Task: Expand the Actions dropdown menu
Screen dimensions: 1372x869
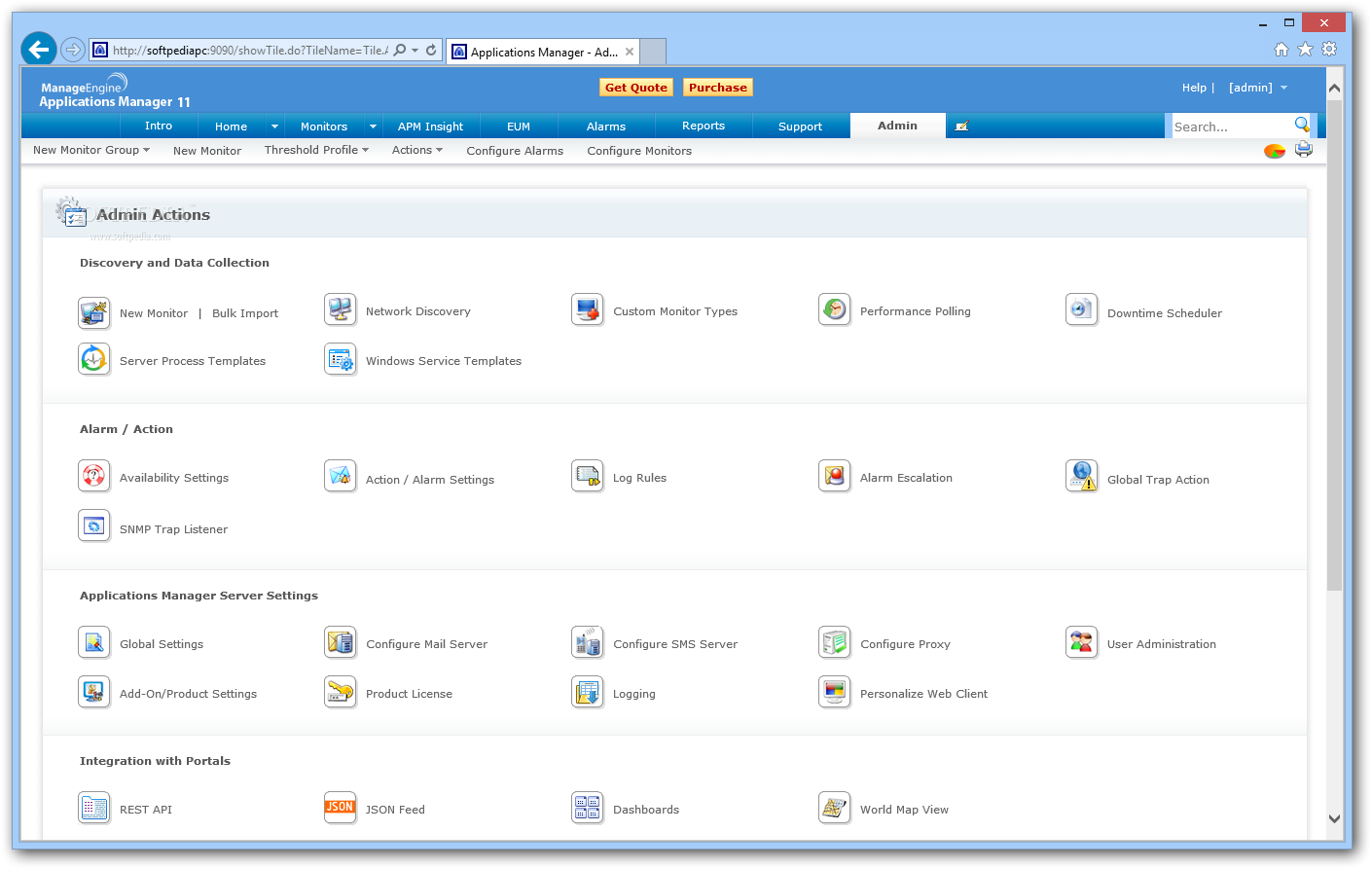Action: [x=440, y=150]
